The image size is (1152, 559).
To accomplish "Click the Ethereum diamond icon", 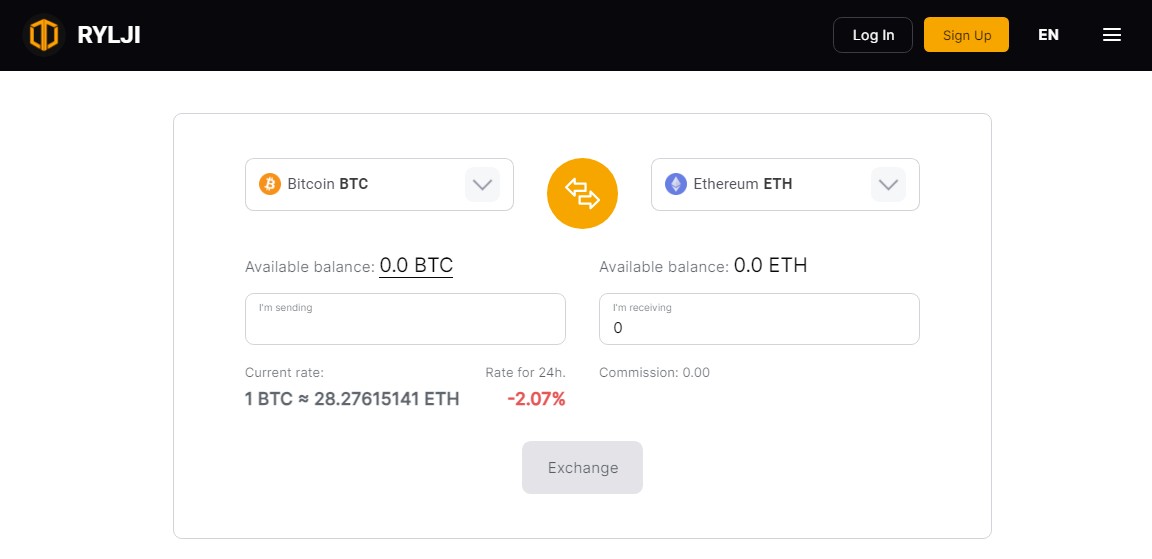I will point(676,184).
